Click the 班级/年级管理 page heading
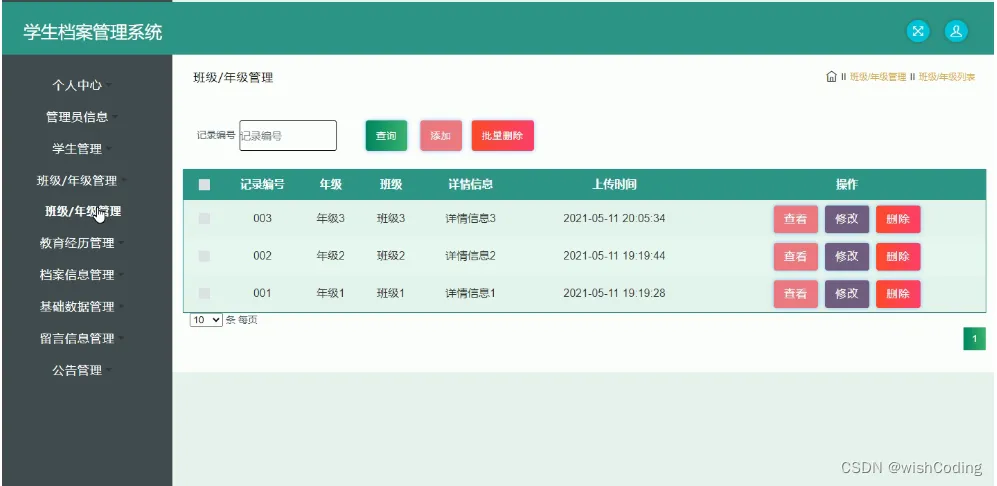 click(233, 78)
